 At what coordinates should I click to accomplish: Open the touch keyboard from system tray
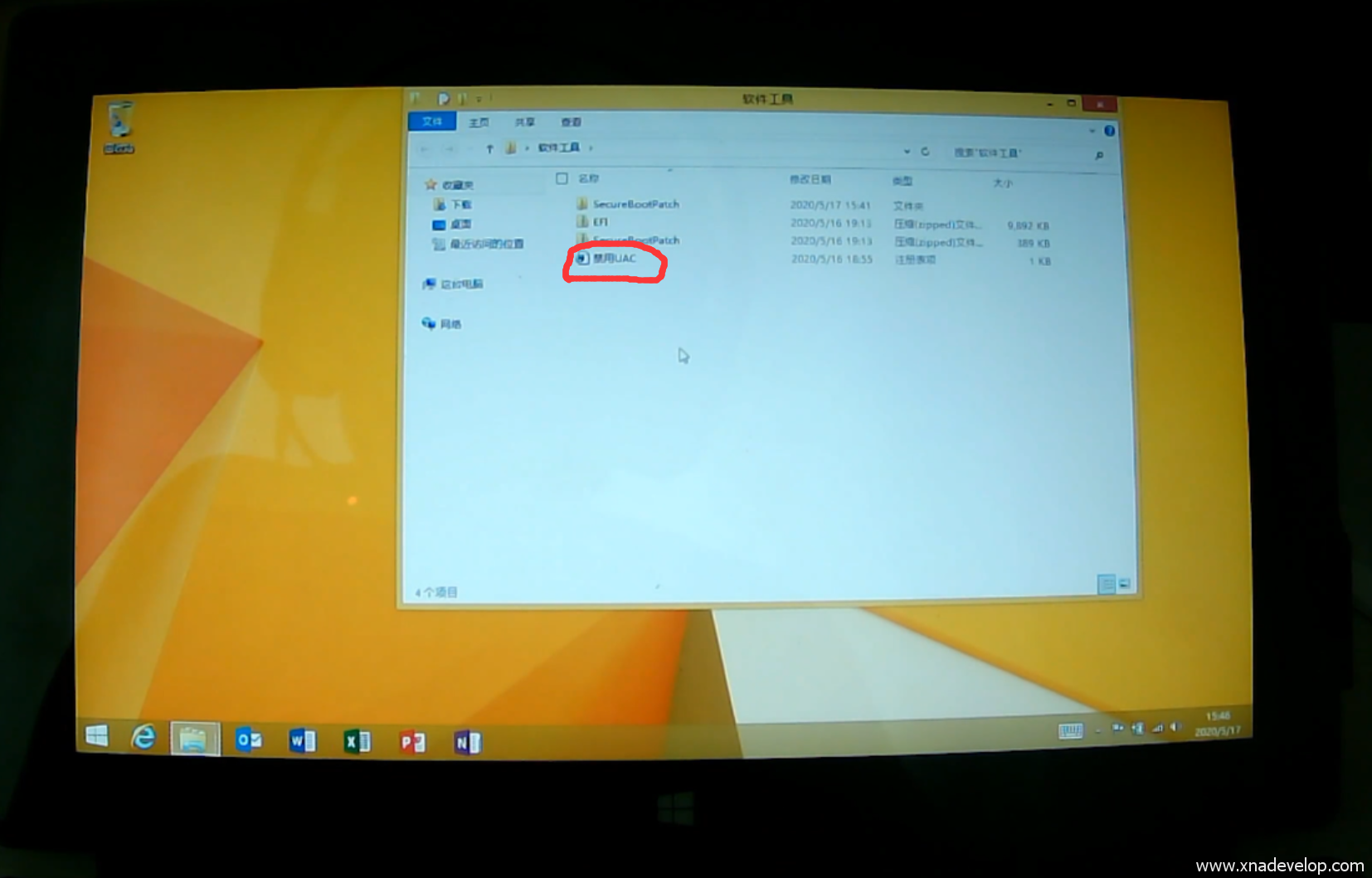[x=1070, y=730]
